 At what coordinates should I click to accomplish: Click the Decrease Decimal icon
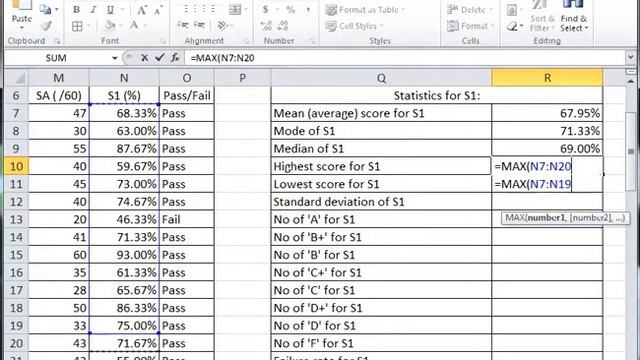[283, 26]
